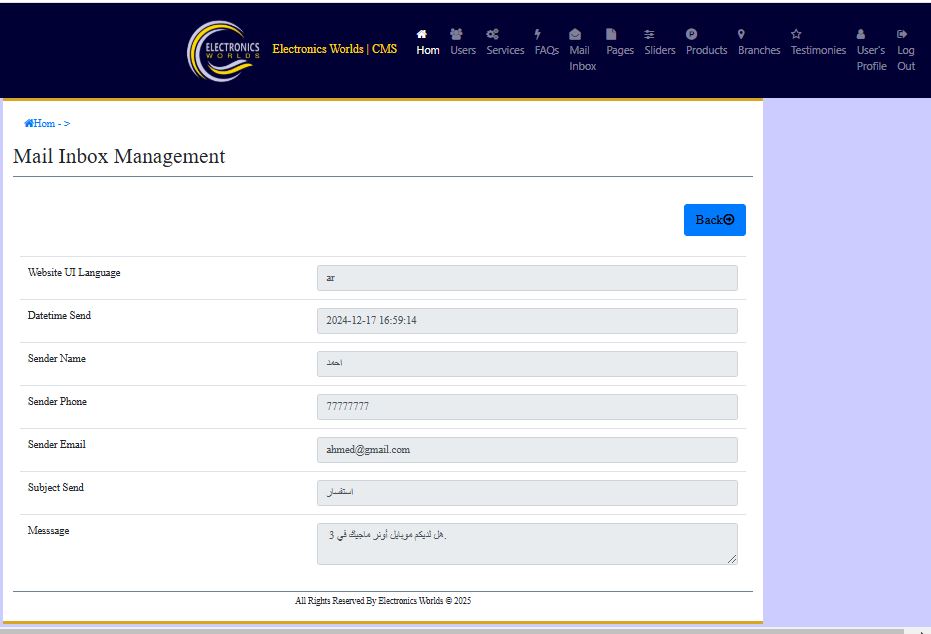The image size is (931, 634).
Task: Click the Testimonies star icon
Action: (796, 34)
